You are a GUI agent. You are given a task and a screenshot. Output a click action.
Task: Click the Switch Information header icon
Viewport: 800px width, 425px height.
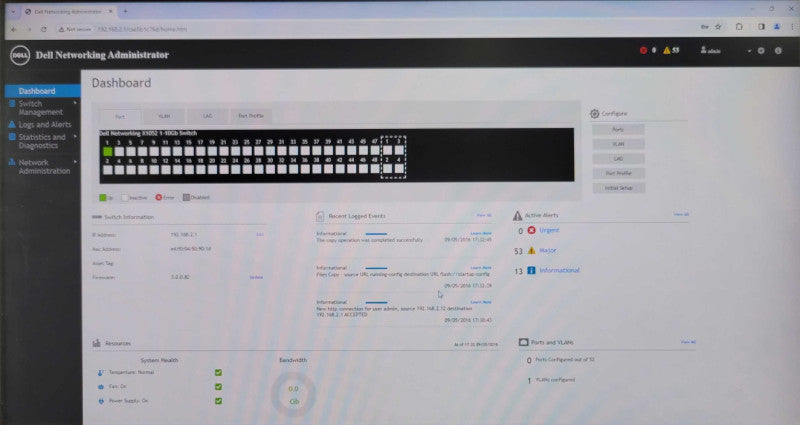97,217
